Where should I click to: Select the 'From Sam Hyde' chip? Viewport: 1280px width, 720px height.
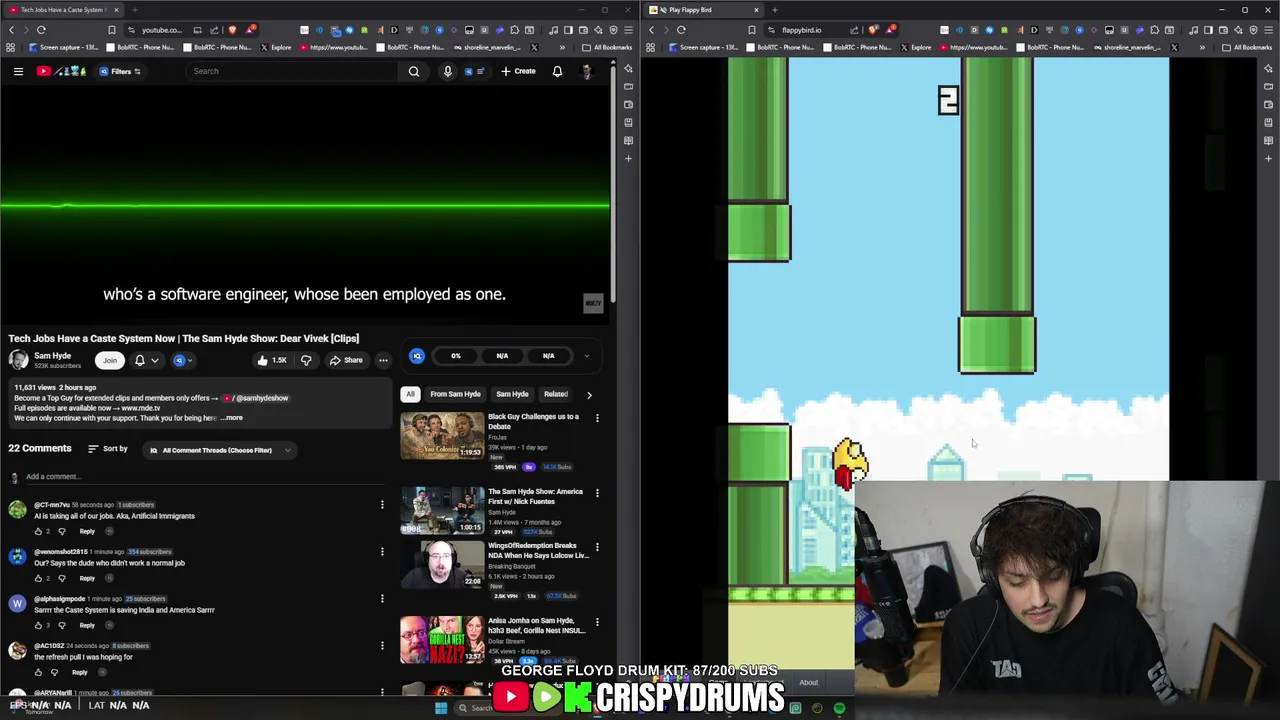455,394
